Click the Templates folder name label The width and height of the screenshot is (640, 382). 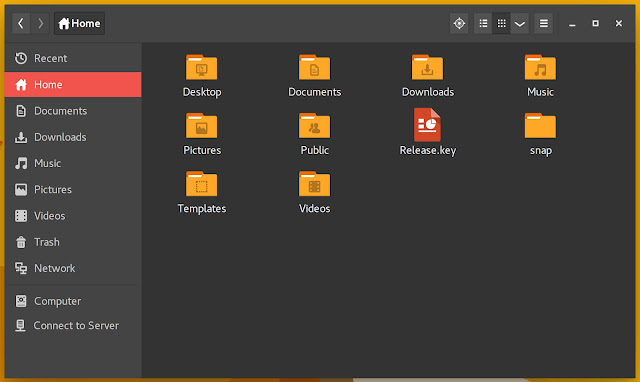point(202,209)
